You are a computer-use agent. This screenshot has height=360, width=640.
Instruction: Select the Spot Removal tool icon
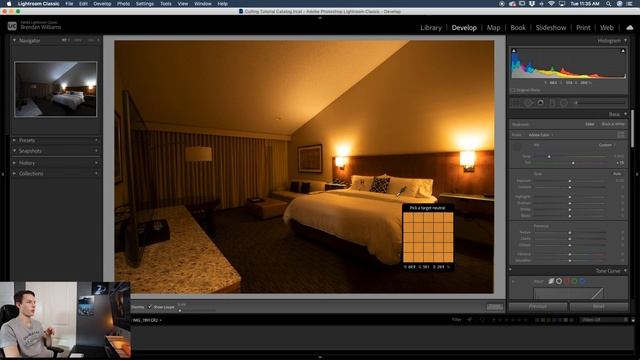click(529, 103)
